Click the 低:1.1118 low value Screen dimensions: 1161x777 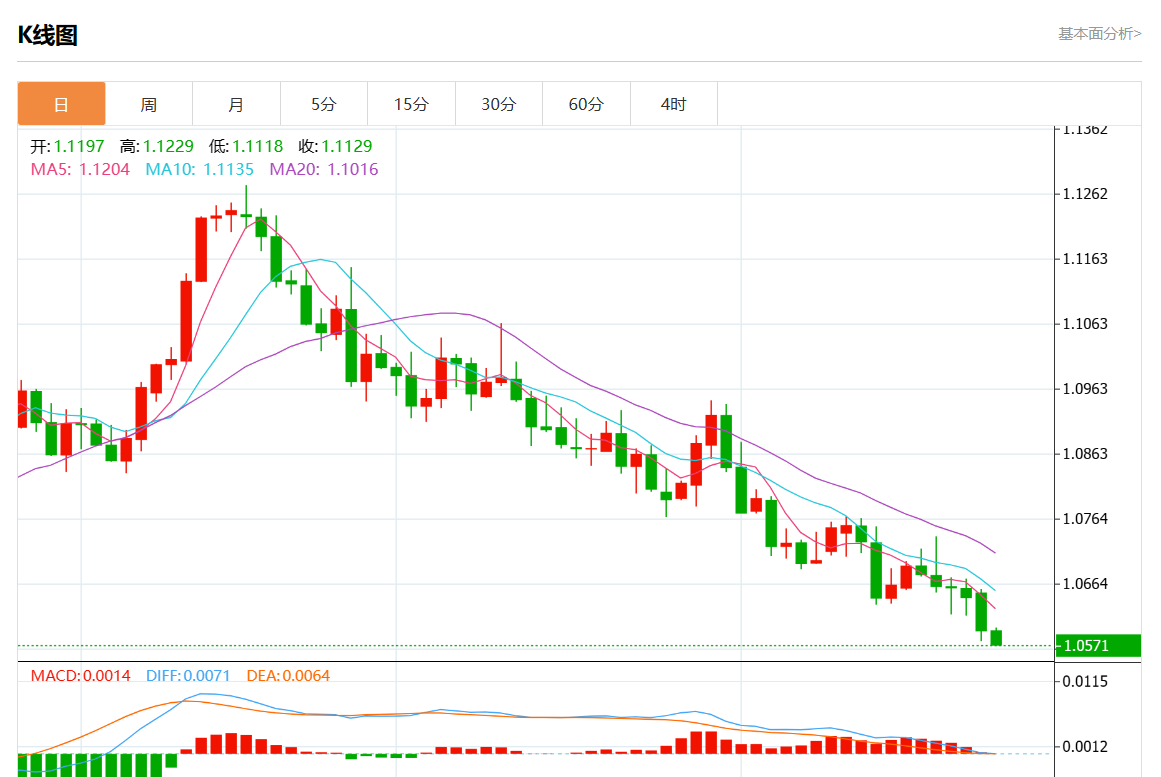click(x=246, y=146)
